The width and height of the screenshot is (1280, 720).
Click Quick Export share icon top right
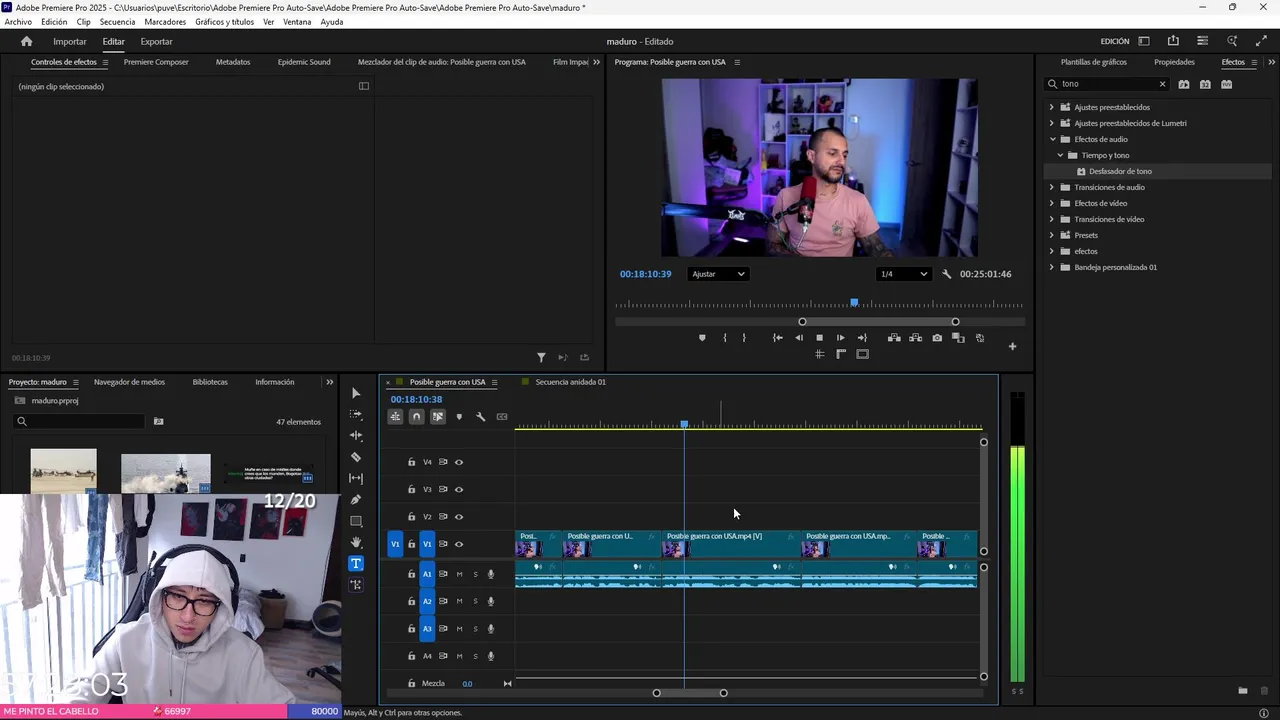coord(1173,41)
